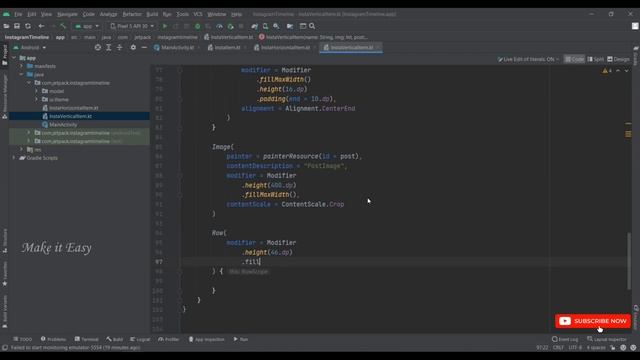Open the Android project view dropdown

click(x=30, y=48)
